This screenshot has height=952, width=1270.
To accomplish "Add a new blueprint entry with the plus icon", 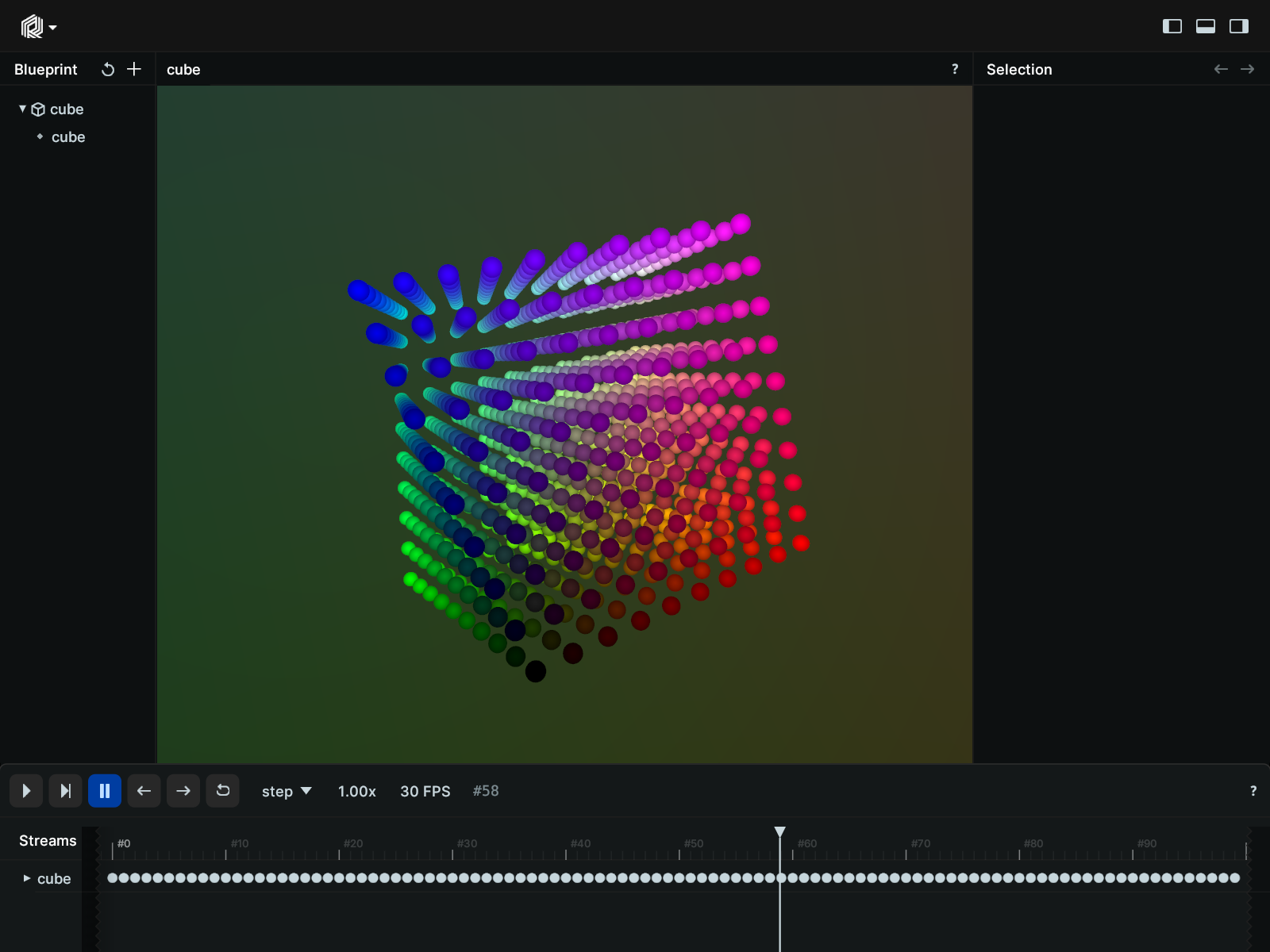I will 134,69.
